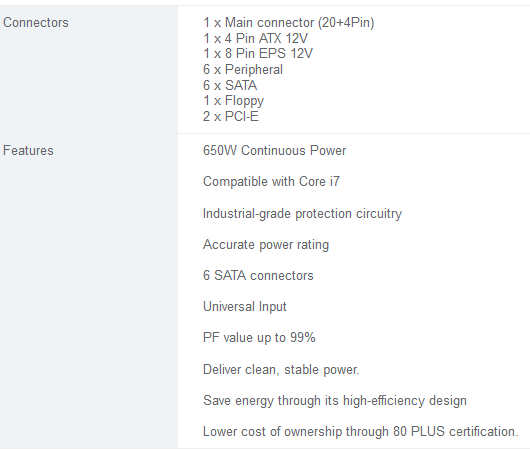
Task: Click Deliver clean, stable power line
Action: 281,370
